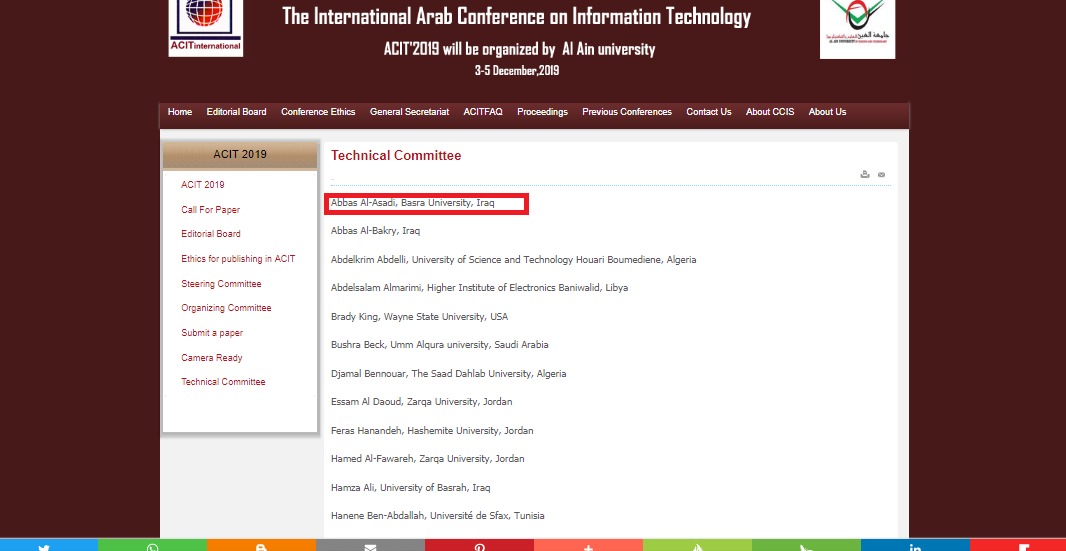The image size is (1066, 551).
Task: Open Steering Committee in the sidebar
Action: 221,284
